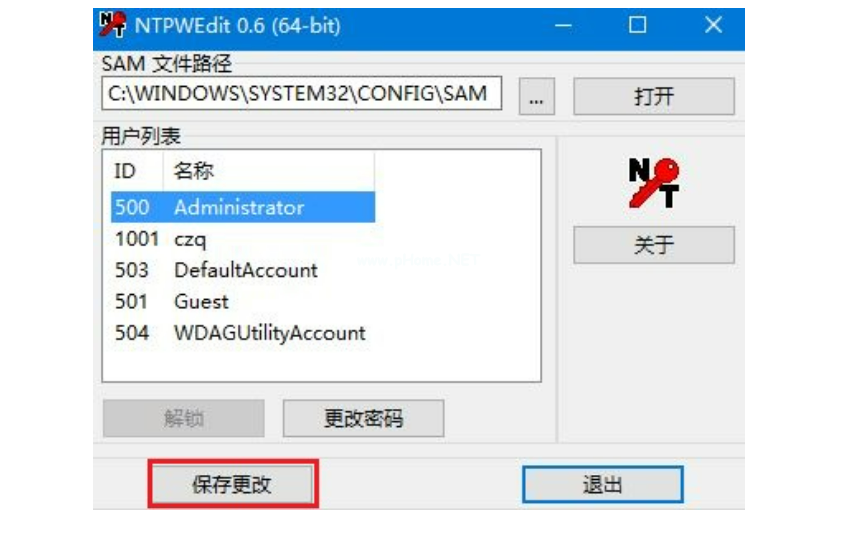
Task: Close the NTPWEdit window
Action: 713,25
